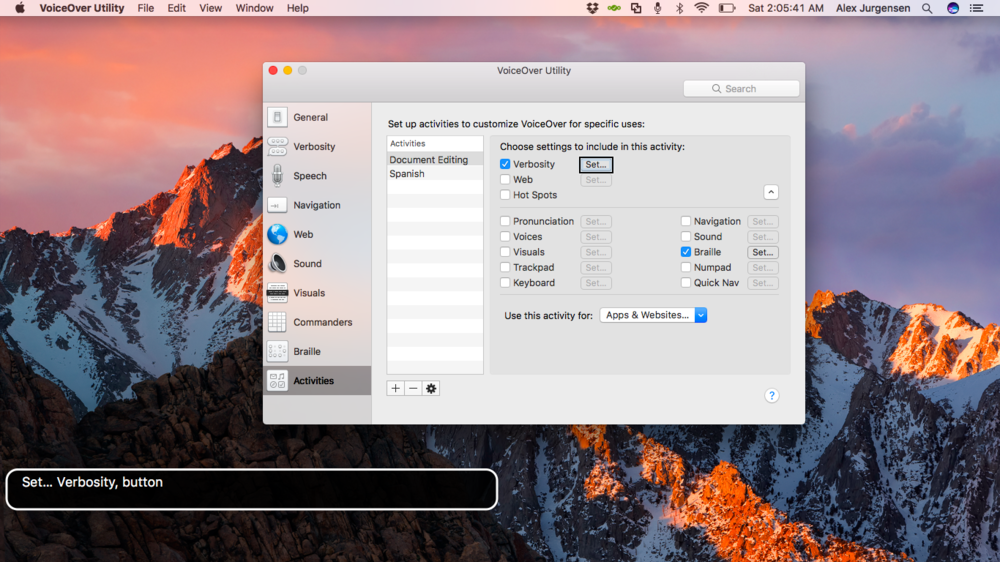Click the date and time clock
Screen dimensions: 1000x562
coord(786,8)
